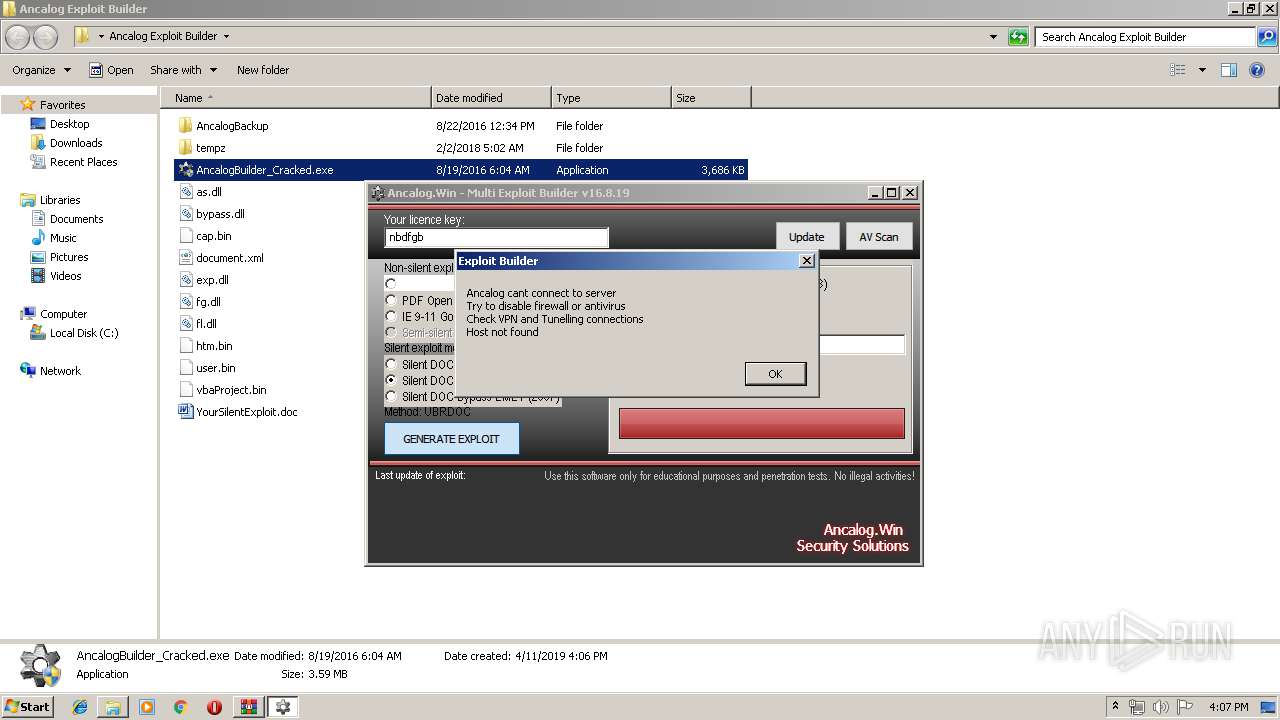Open the view options dropdown arrow
1280x720 pixels.
click(1202, 70)
